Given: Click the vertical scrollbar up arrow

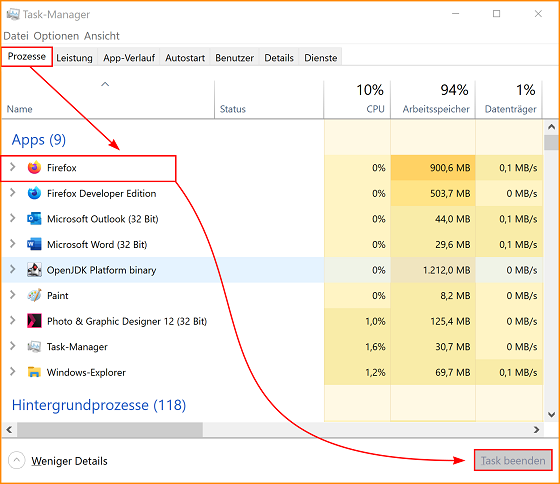Looking at the screenshot, I should (551, 127).
